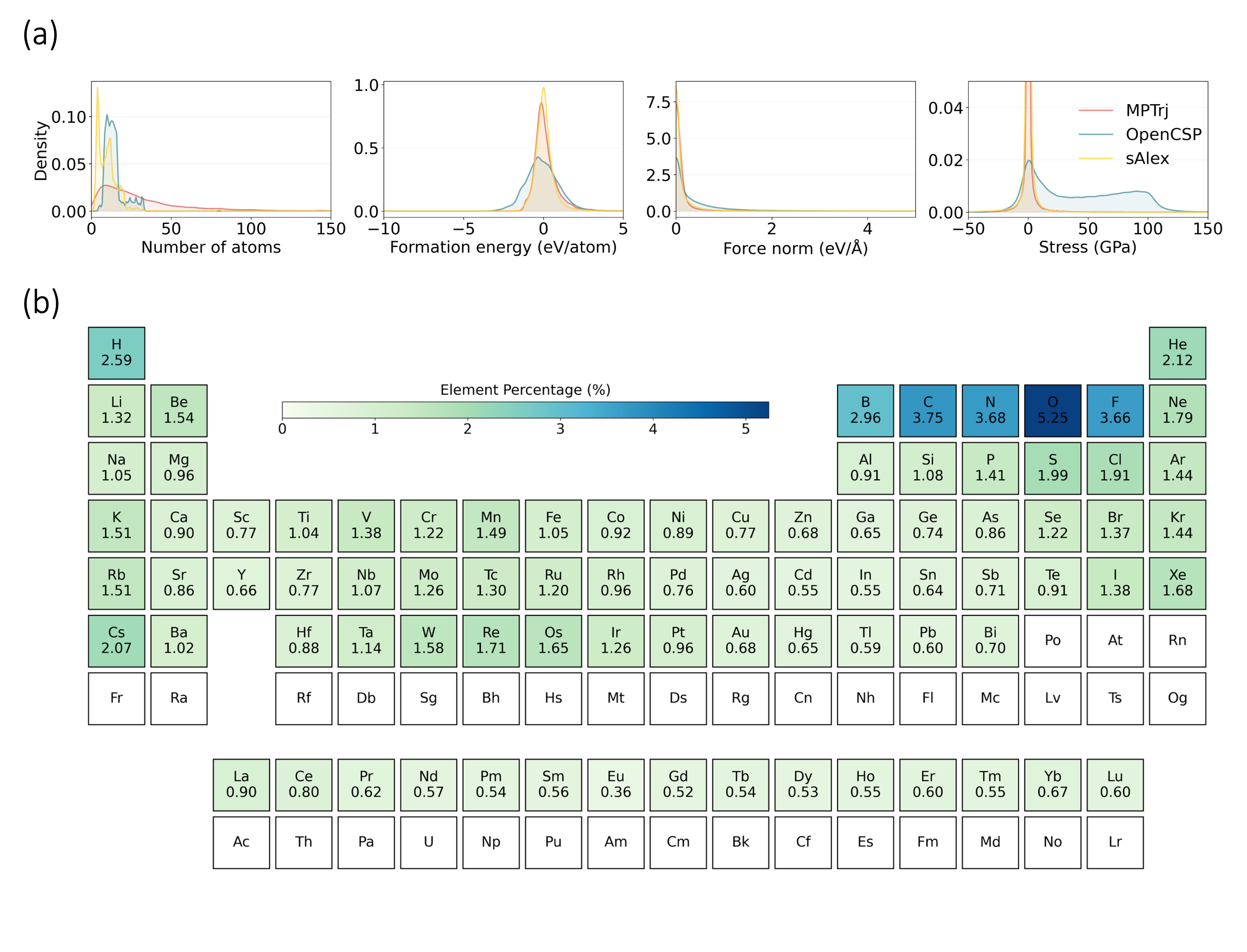The width and height of the screenshot is (1247, 952).
Task: Select the Fluorine tile showing 3.66
Action: click(x=1114, y=410)
